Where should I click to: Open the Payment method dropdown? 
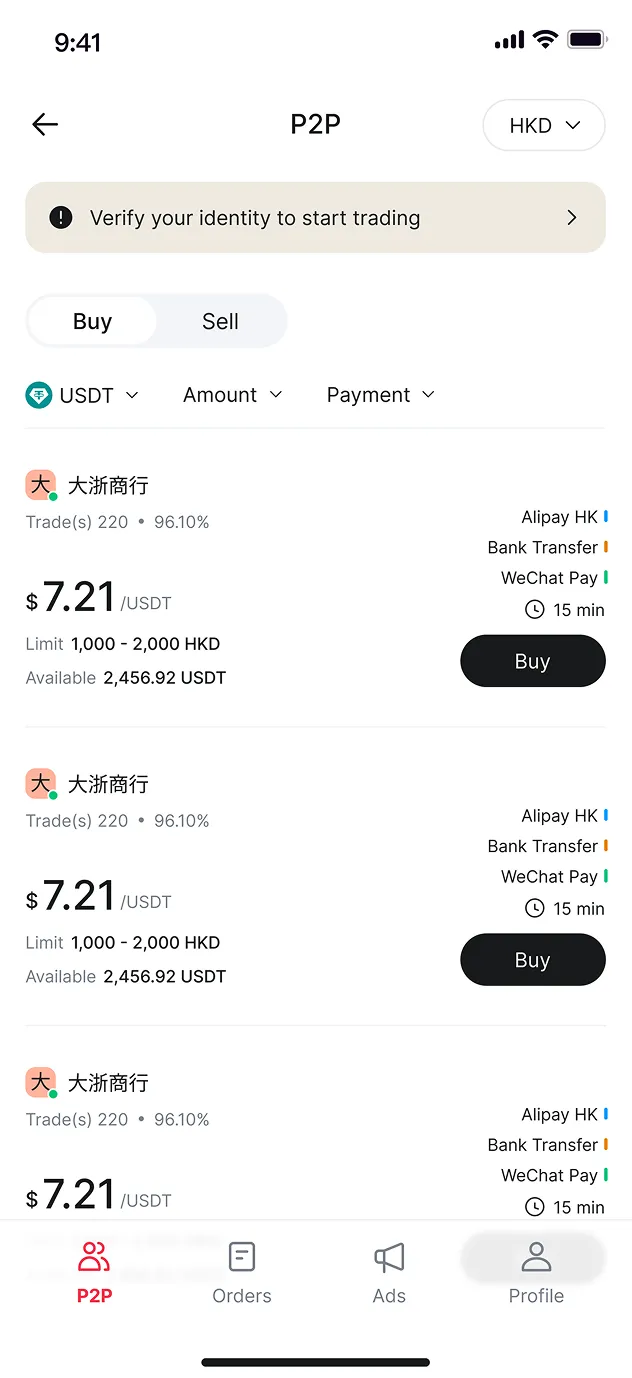point(380,395)
